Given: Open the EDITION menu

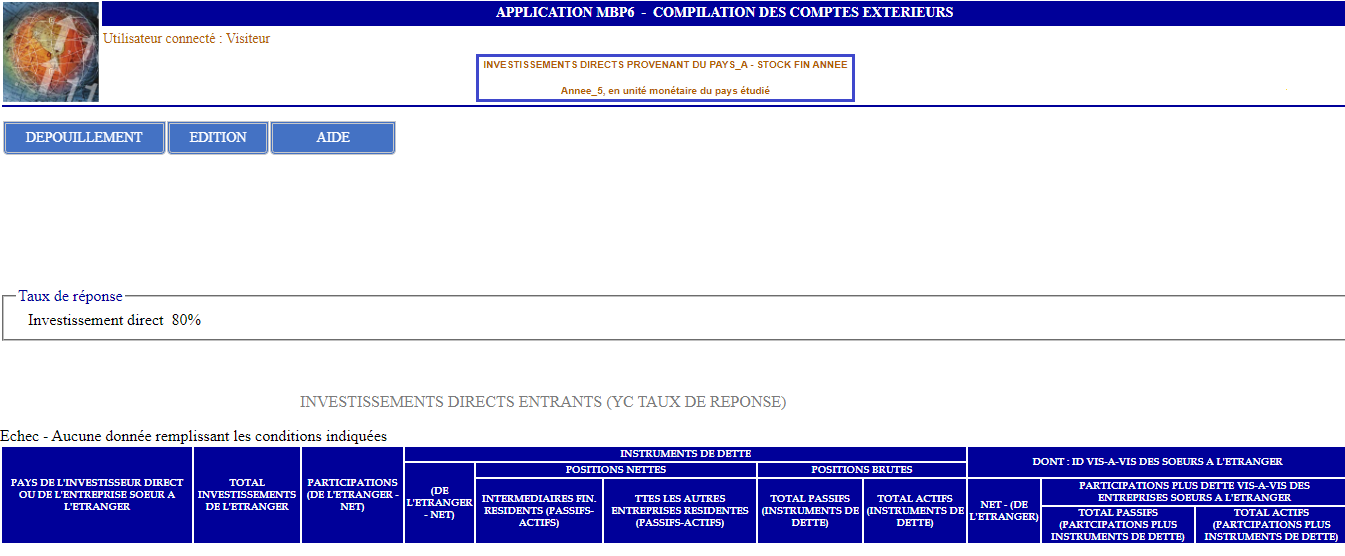Looking at the screenshot, I should pyautogui.click(x=218, y=138).
